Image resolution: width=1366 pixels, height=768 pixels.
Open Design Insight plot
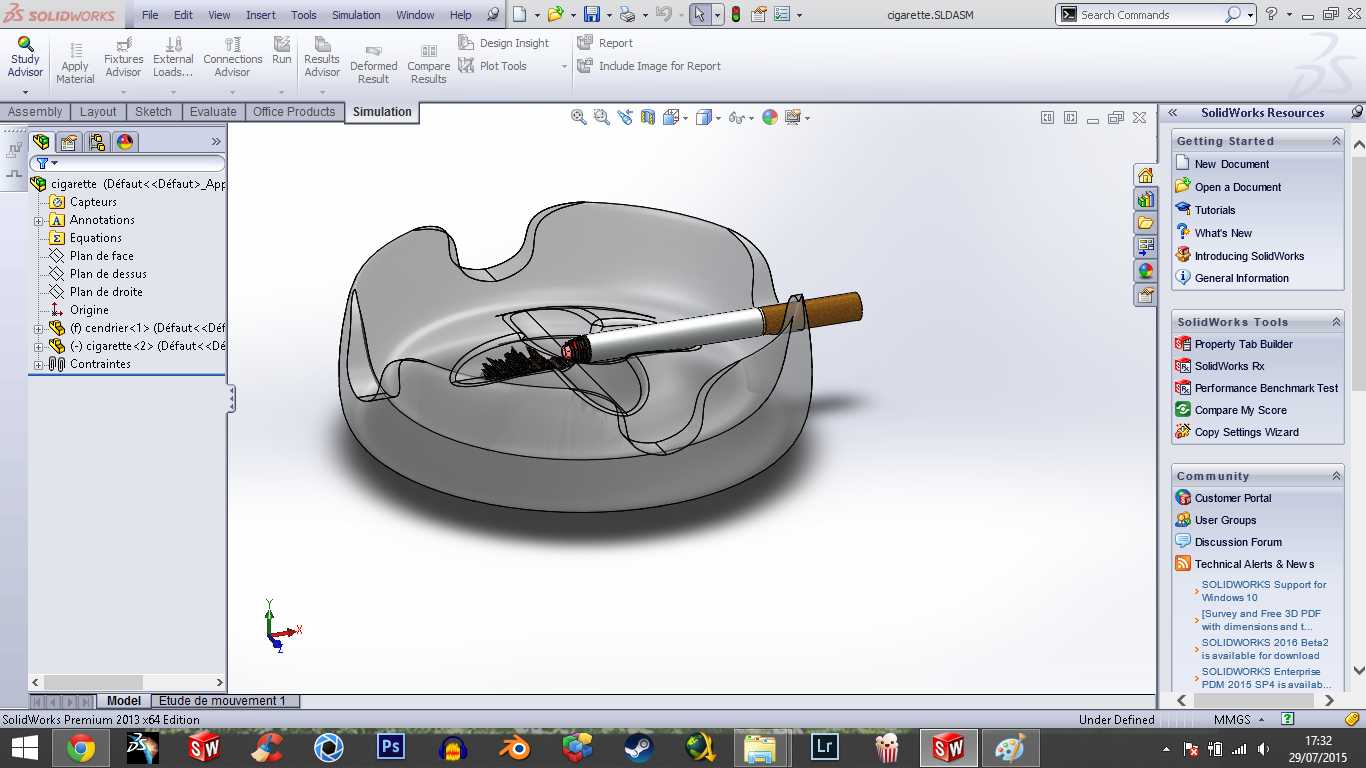(504, 43)
